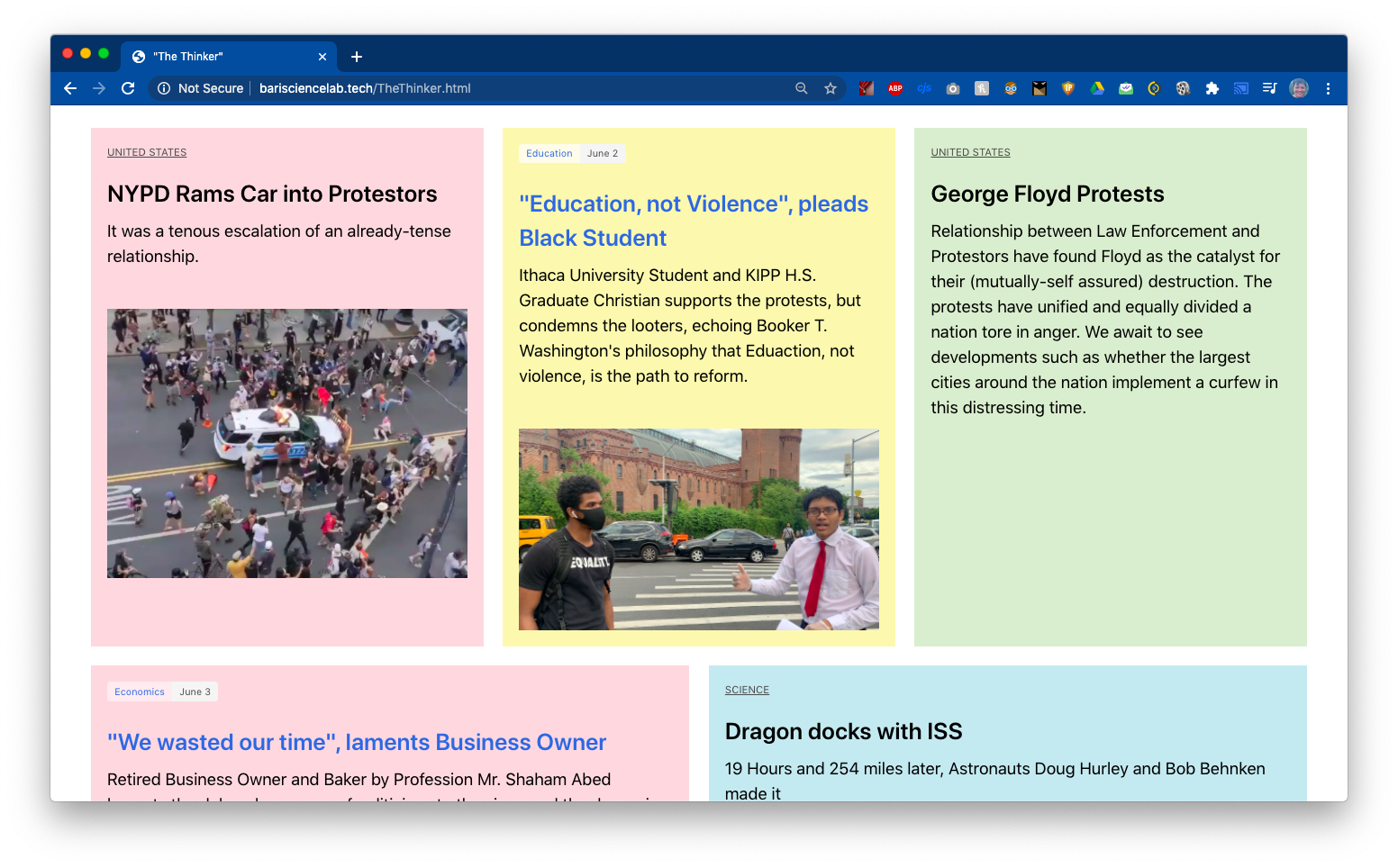Open the Honey 'h' extension icon
1398x868 pixels.
pos(982,88)
